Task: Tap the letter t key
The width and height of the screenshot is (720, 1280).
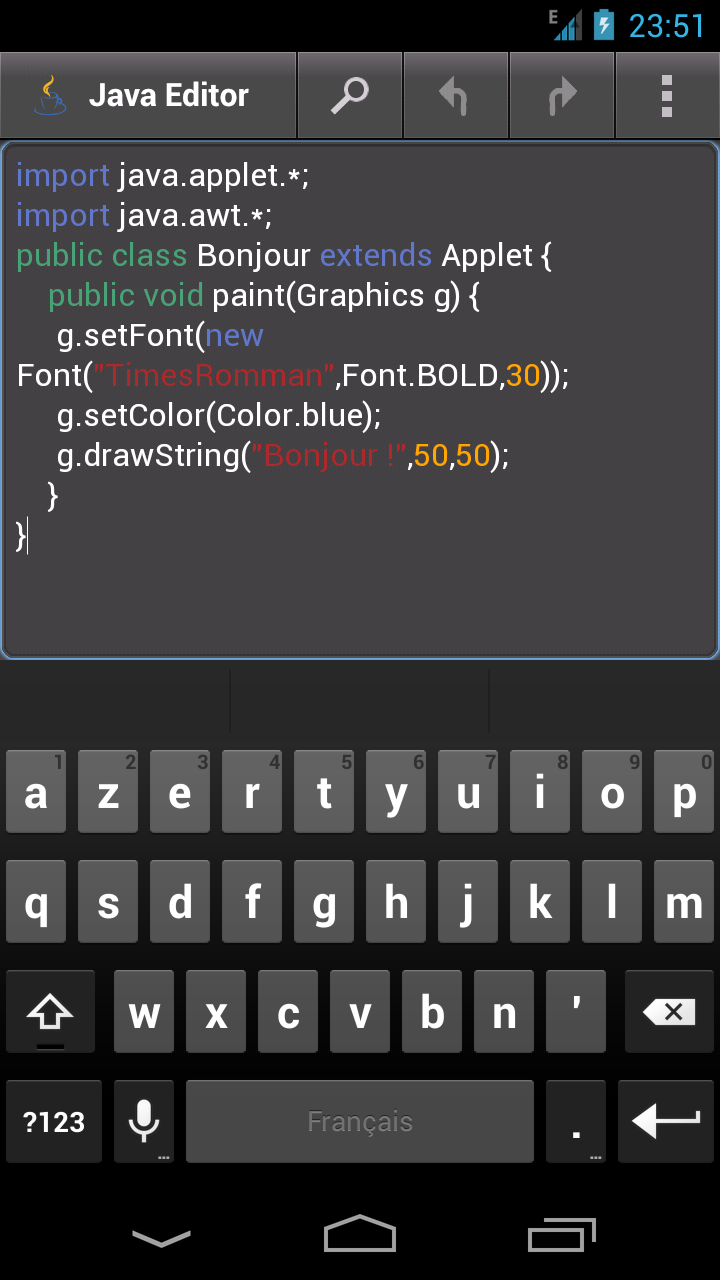Action: click(x=324, y=792)
